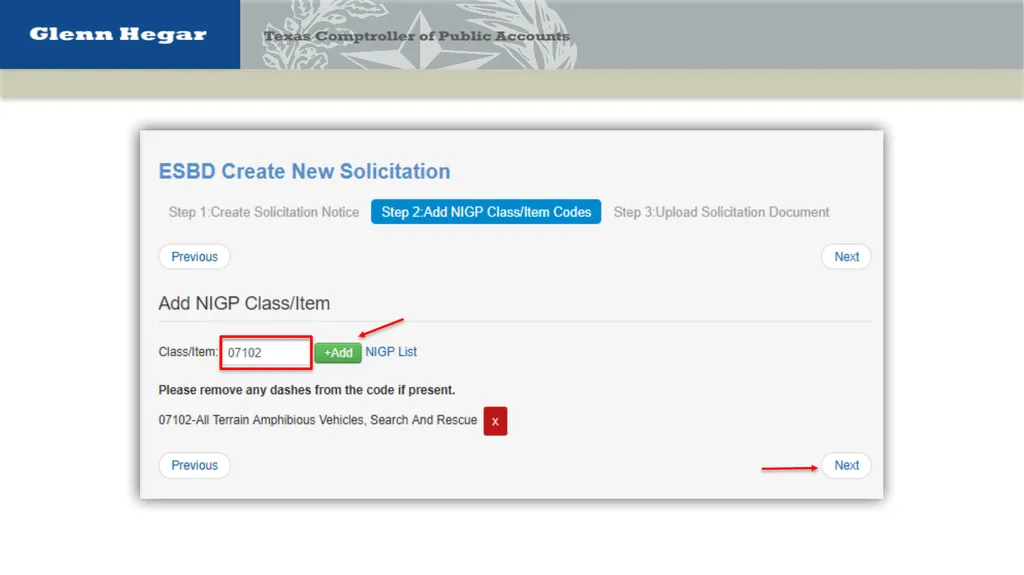Focus the Class/Item code input field
1024x575 pixels.
266,353
